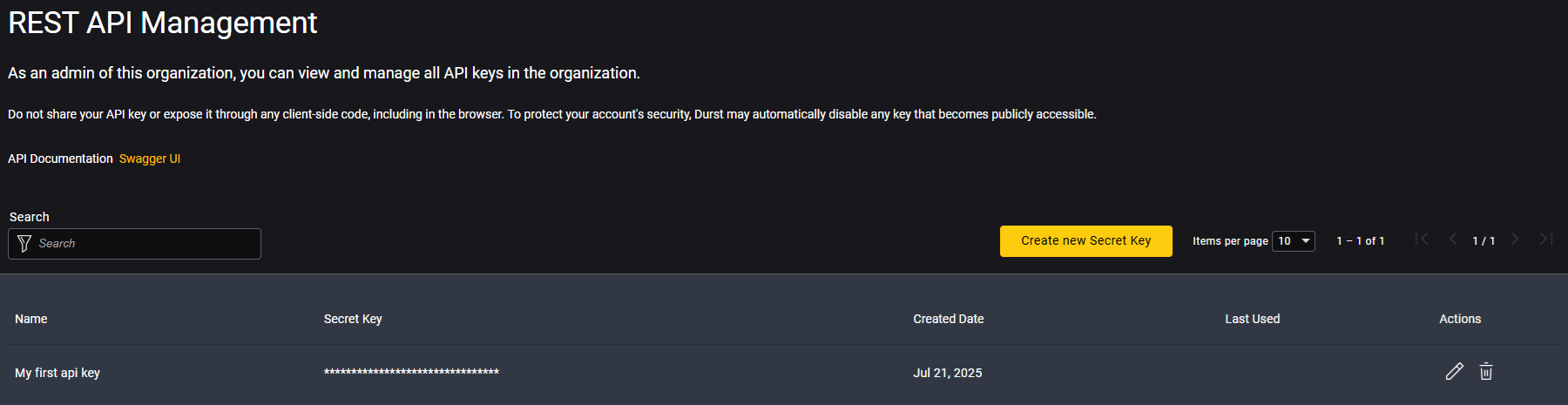Focus the Search input field
Image resolution: width=1568 pixels, height=405 pixels.
(144, 244)
